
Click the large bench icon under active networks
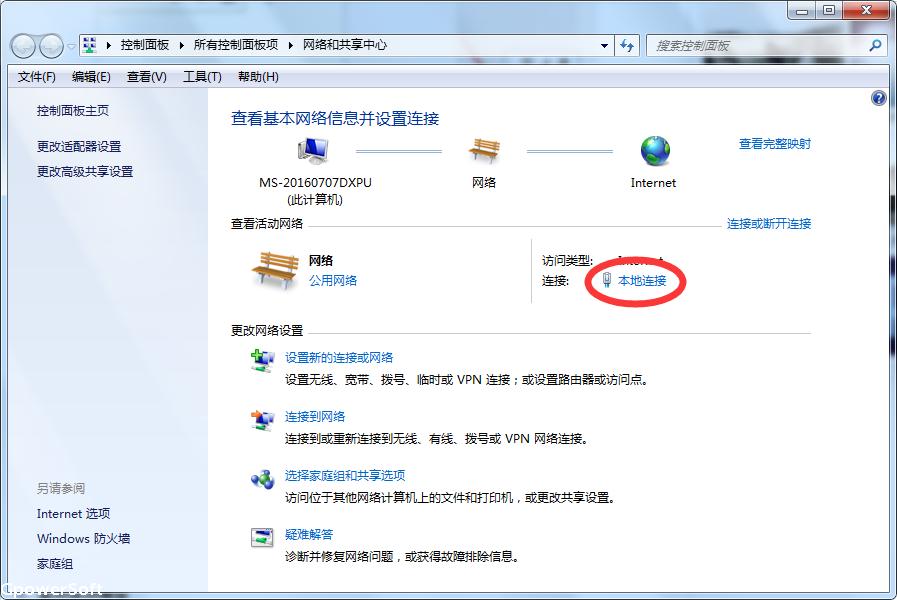pyautogui.click(x=273, y=270)
